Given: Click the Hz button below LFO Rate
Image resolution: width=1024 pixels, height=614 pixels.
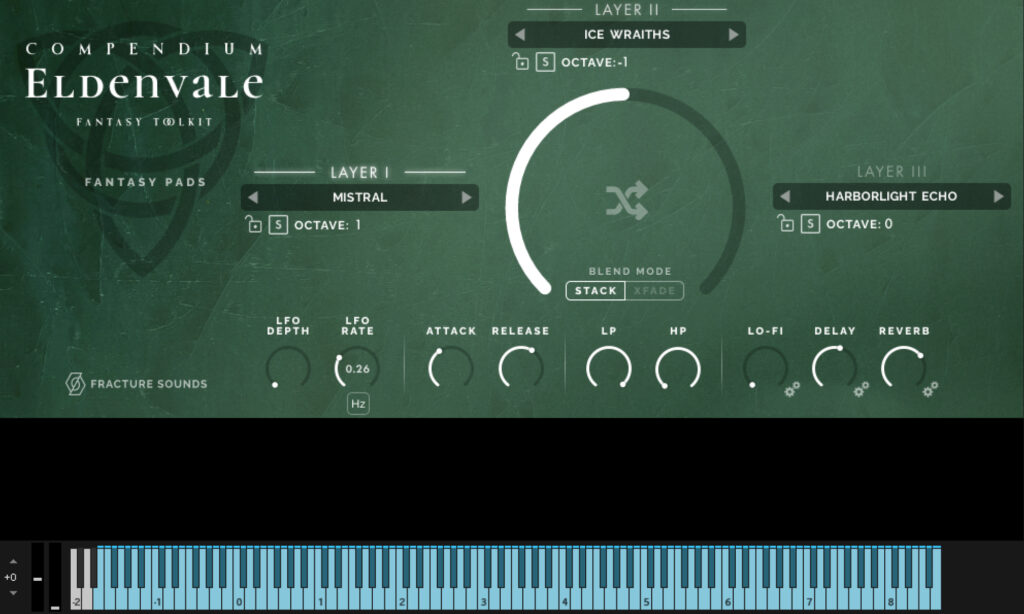Looking at the screenshot, I should [358, 404].
